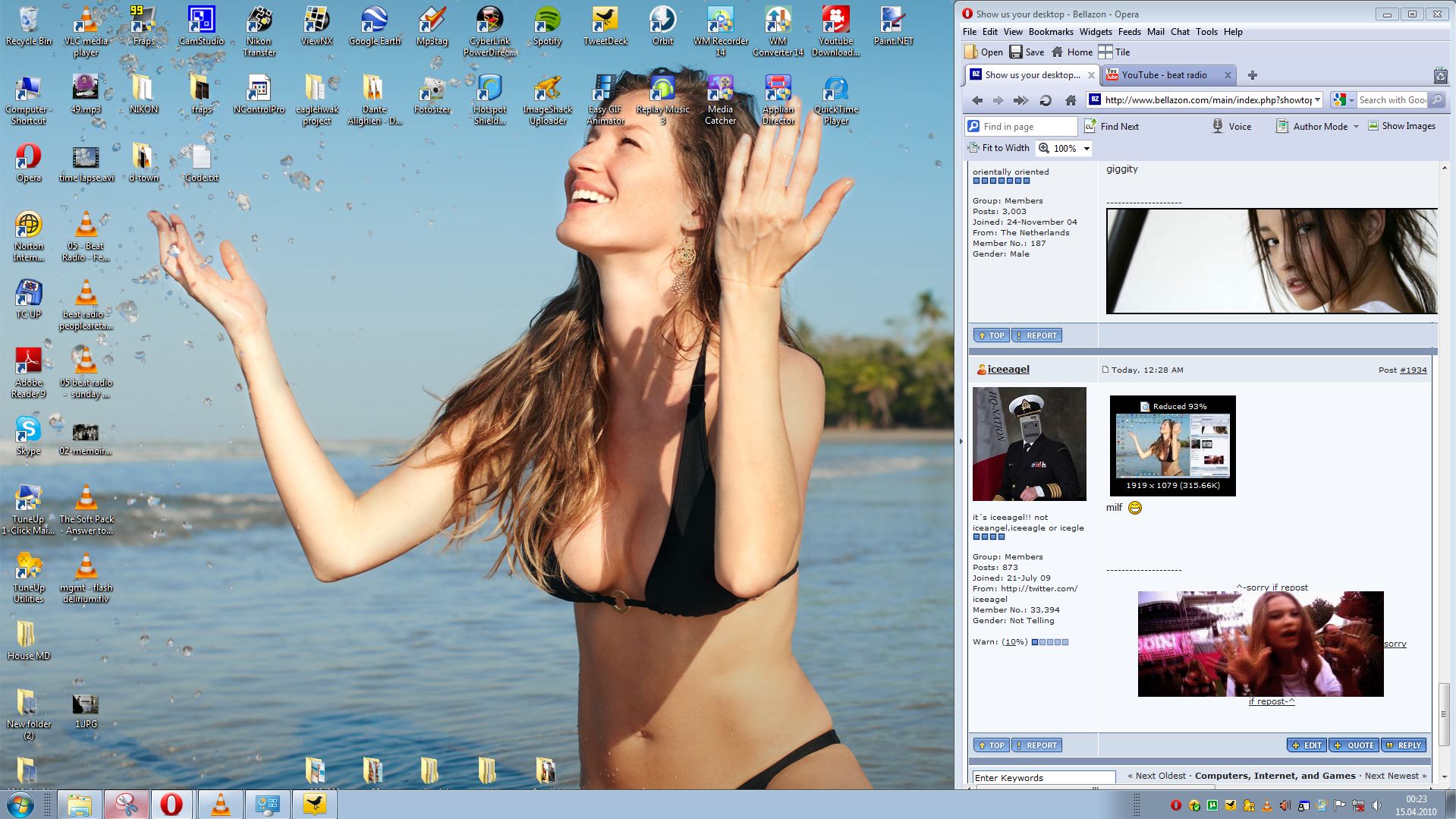This screenshot has width=1456, height=819.
Task: Switch to YouTube - beat radio tab
Action: [x=1164, y=75]
